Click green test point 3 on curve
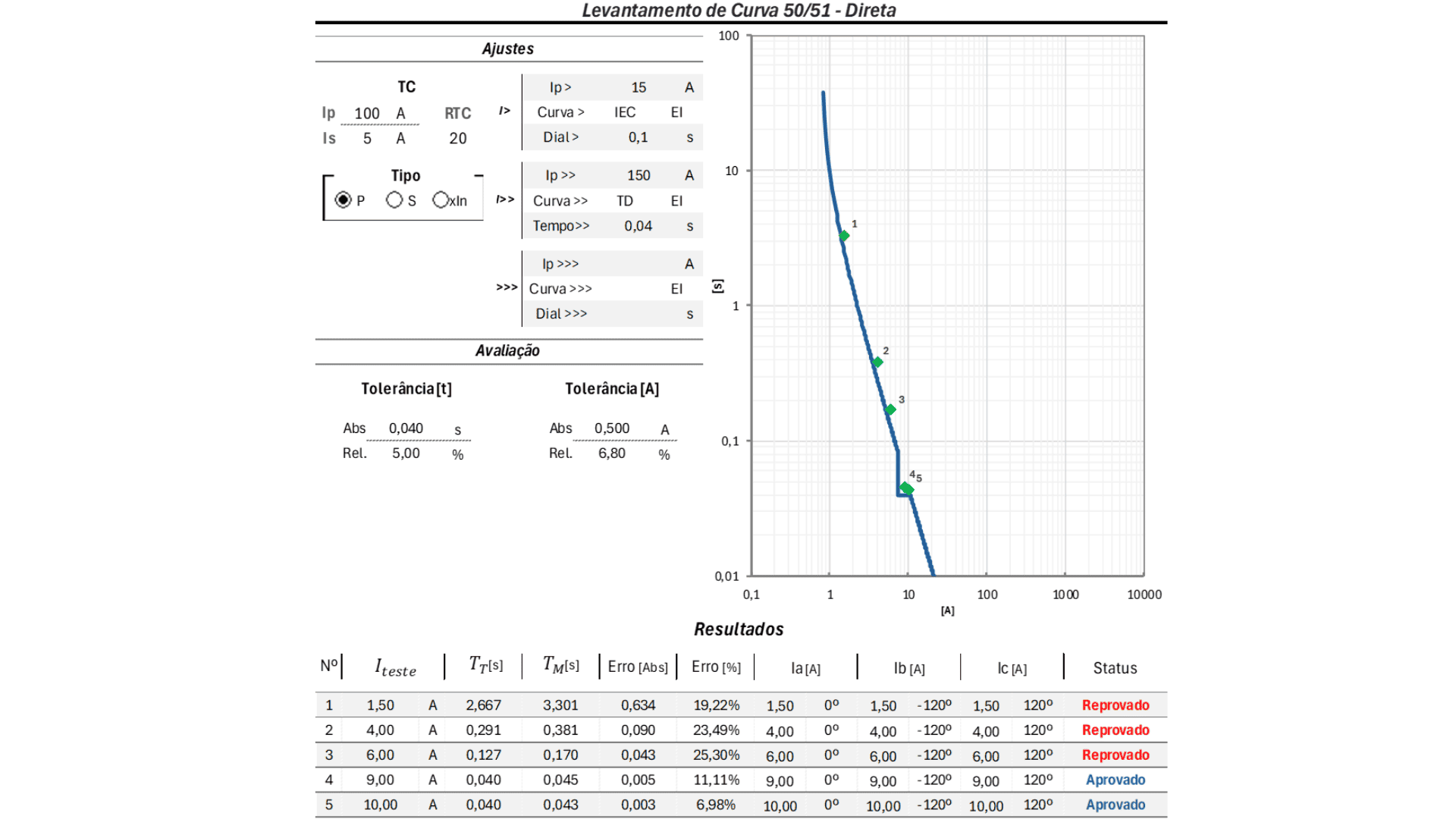Screen dimensions: 1456x819 891,409
